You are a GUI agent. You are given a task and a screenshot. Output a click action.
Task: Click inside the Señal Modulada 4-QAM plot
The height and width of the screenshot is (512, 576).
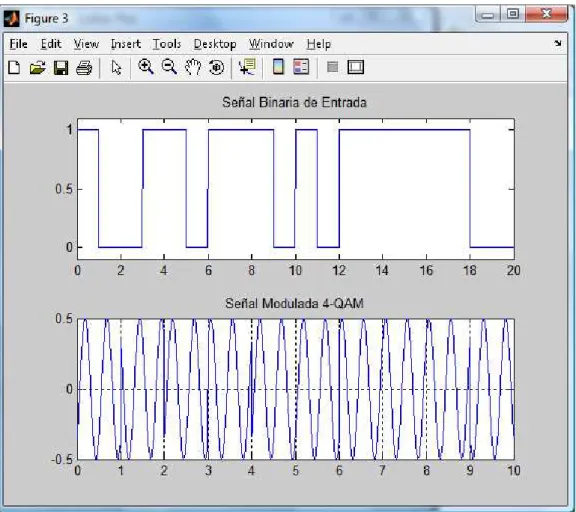pos(295,389)
